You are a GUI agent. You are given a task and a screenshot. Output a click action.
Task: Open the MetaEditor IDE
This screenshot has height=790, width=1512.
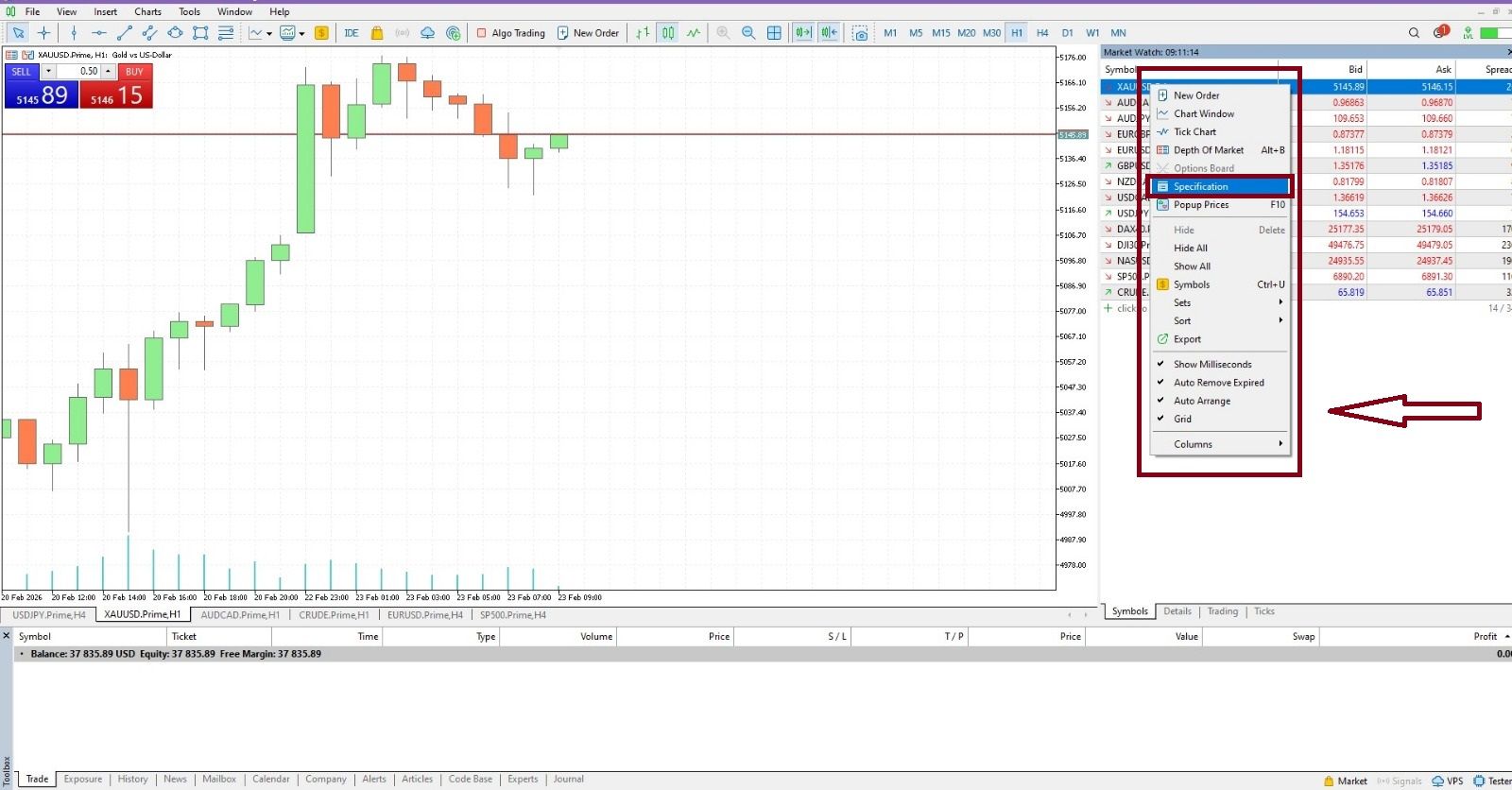pyautogui.click(x=352, y=33)
